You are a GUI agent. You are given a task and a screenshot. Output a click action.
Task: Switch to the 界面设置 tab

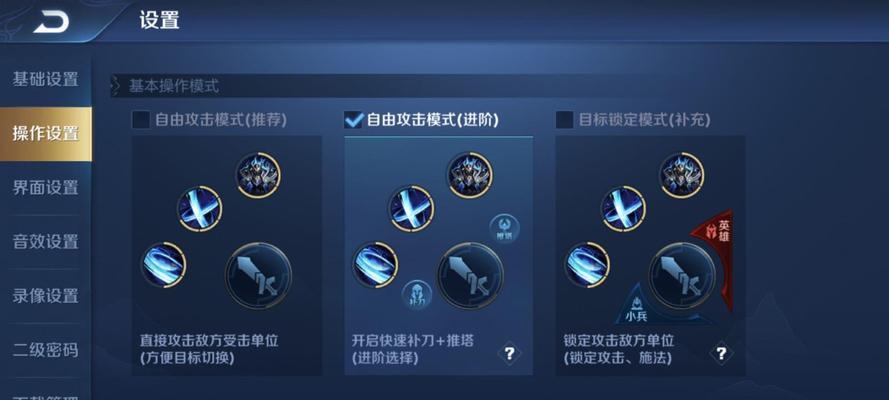point(45,188)
